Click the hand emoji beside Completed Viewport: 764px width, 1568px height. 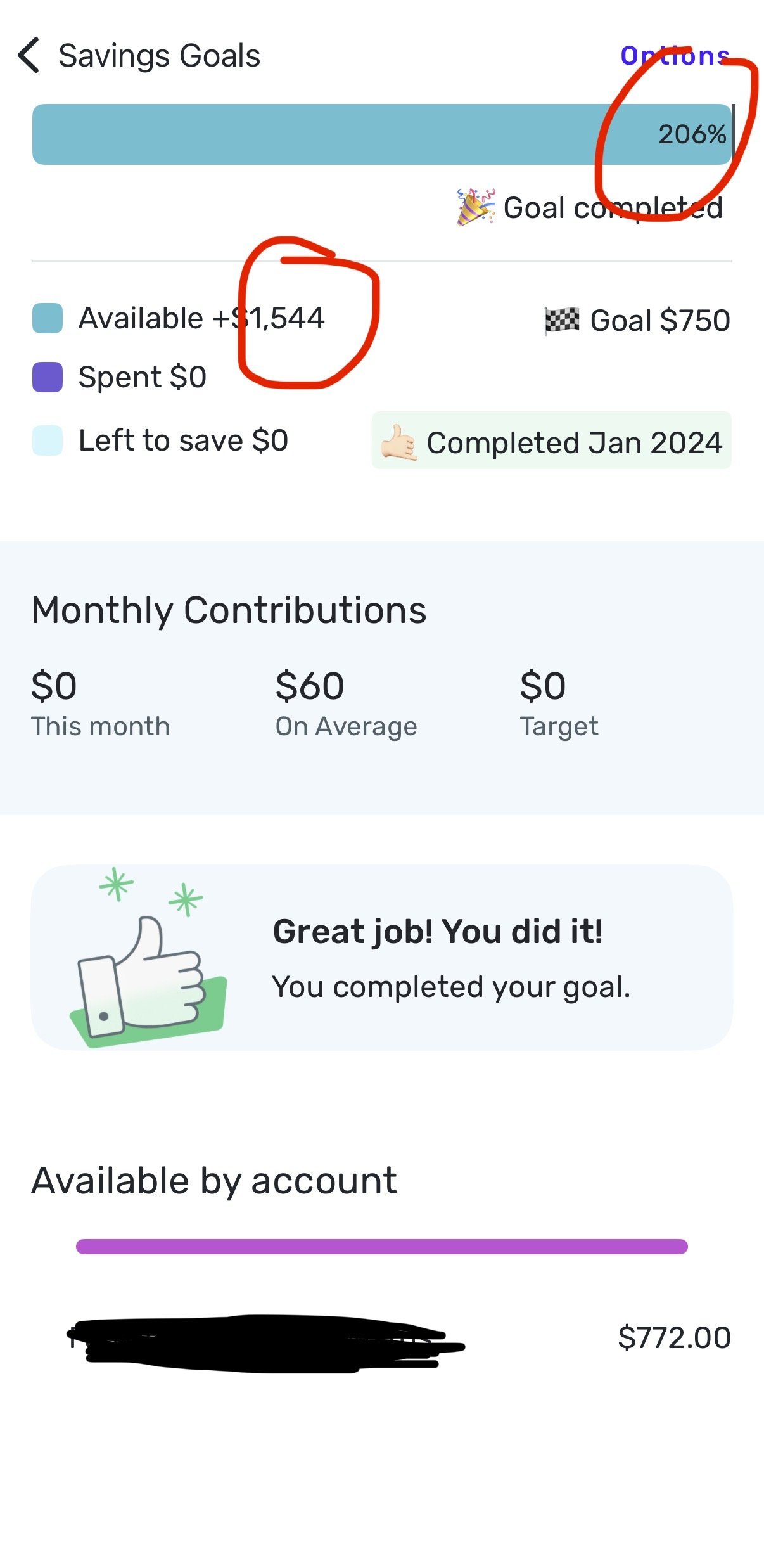click(398, 443)
